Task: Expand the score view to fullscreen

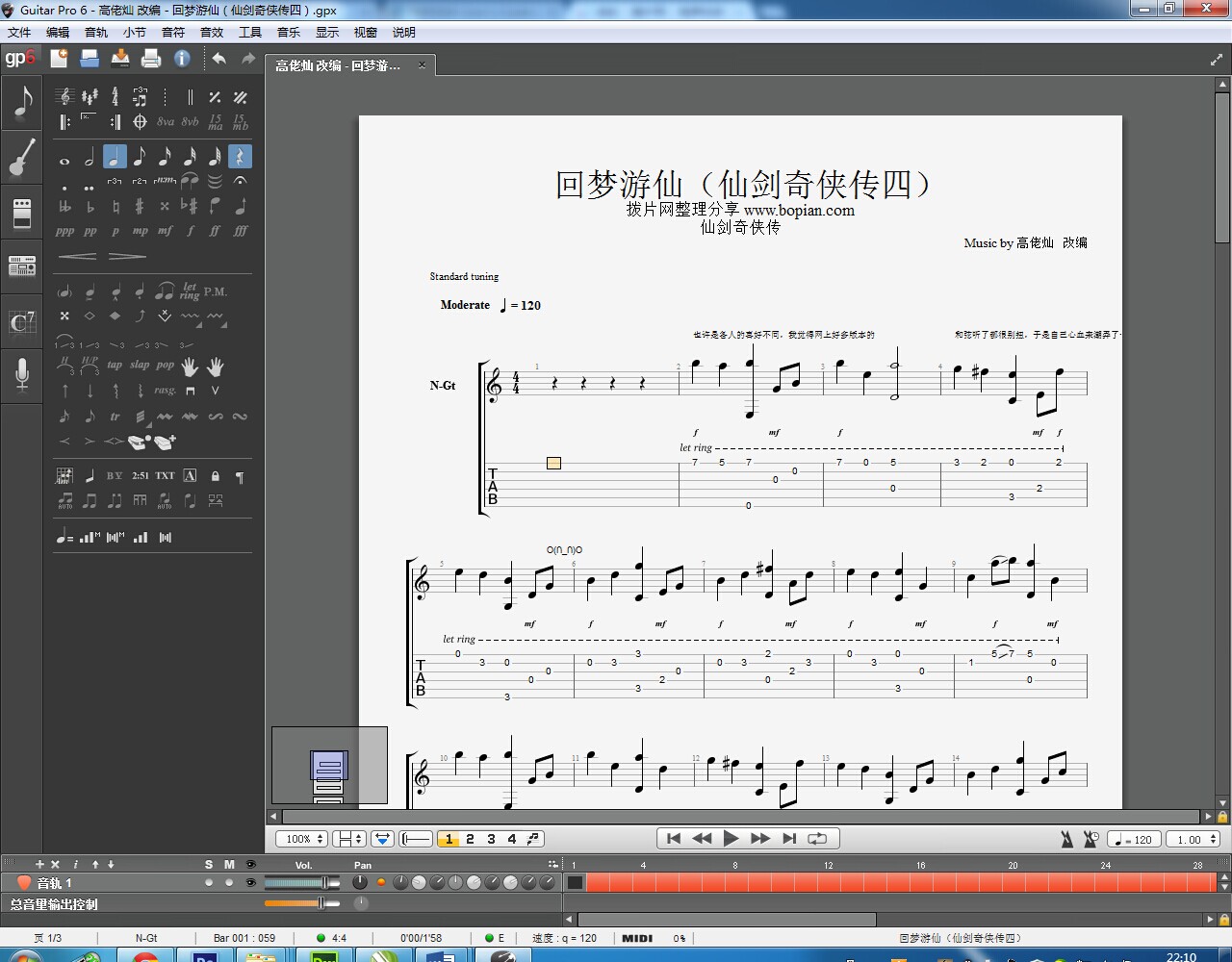Action: tap(1217, 60)
